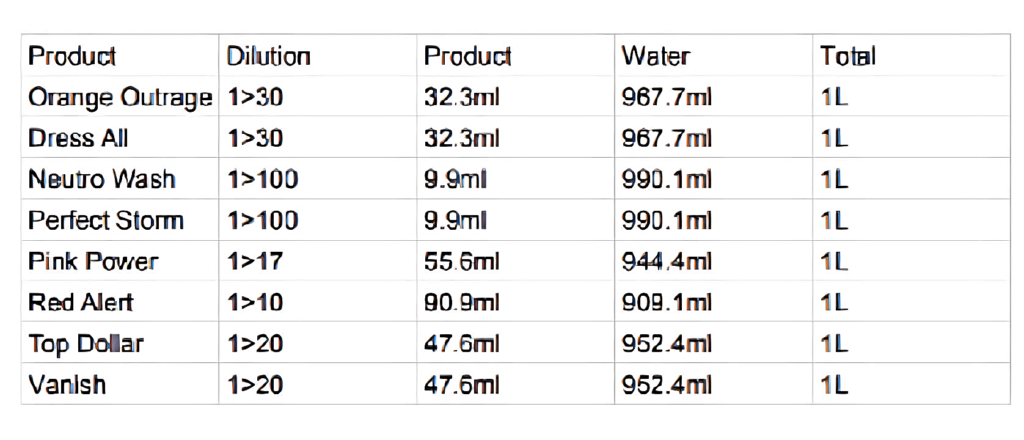Image resolution: width=1024 pixels, height=440 pixels.
Task: Select the Water column header
Action: [x=655, y=56]
